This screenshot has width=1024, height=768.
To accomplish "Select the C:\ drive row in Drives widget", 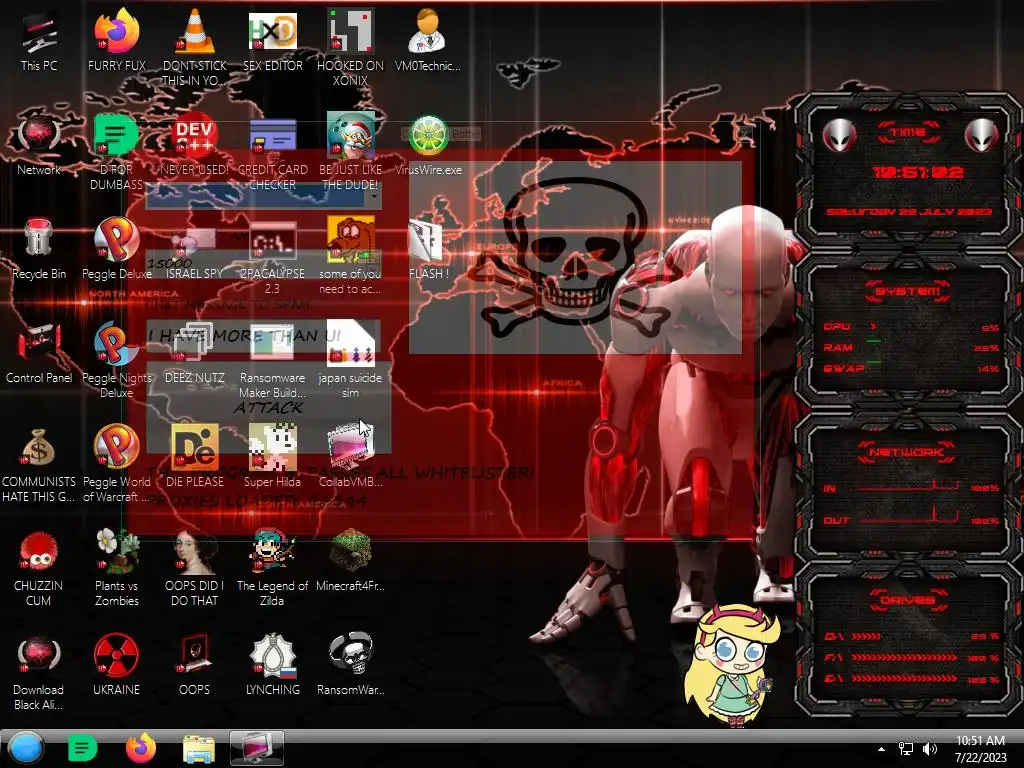I will point(912,636).
